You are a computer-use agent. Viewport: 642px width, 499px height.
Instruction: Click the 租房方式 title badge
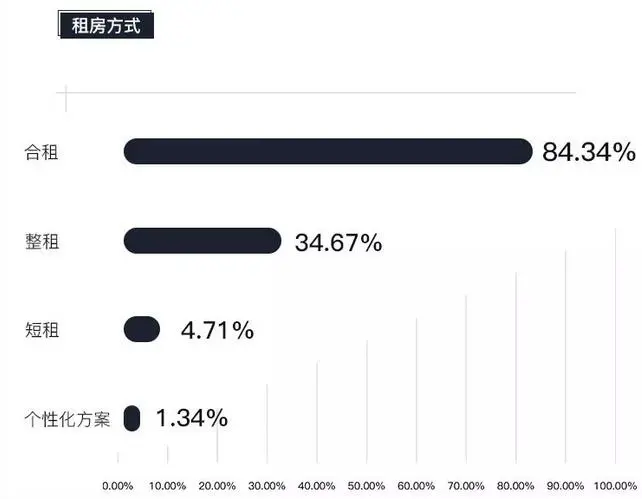[x=106, y=25]
